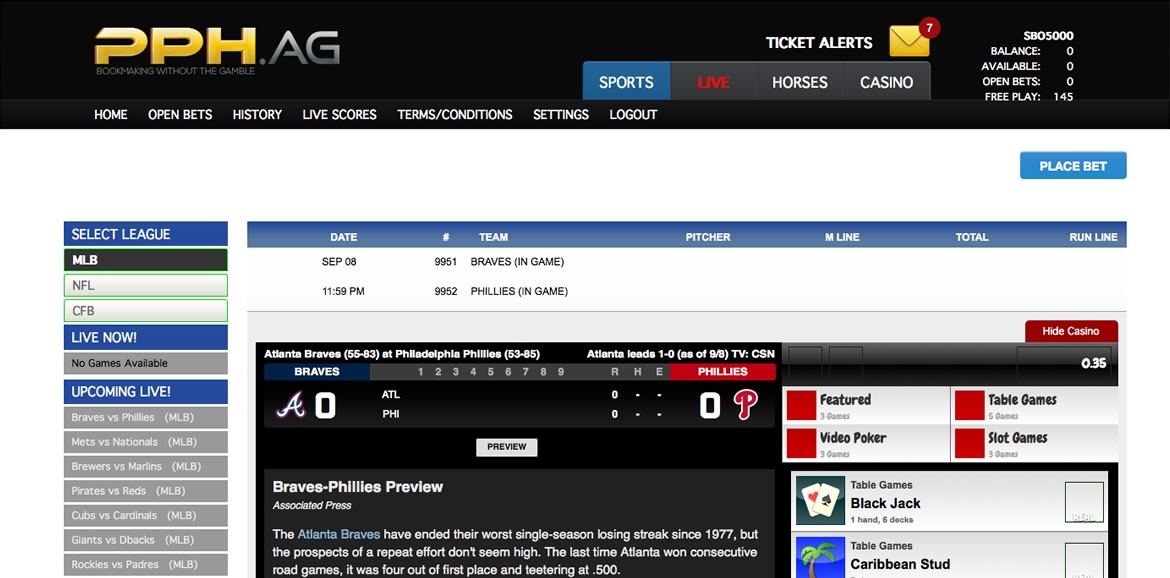Open Giants vs Dbacks upcoming game

pyautogui.click(x=146, y=540)
